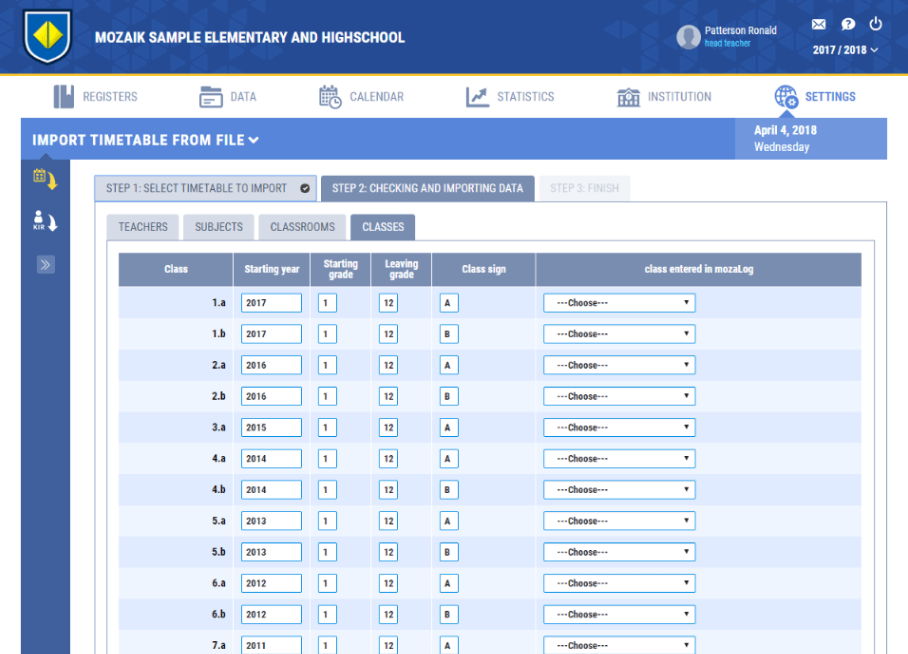Click the starting year field for class 2.a
Screen dimensions: 908x654
[271, 365]
